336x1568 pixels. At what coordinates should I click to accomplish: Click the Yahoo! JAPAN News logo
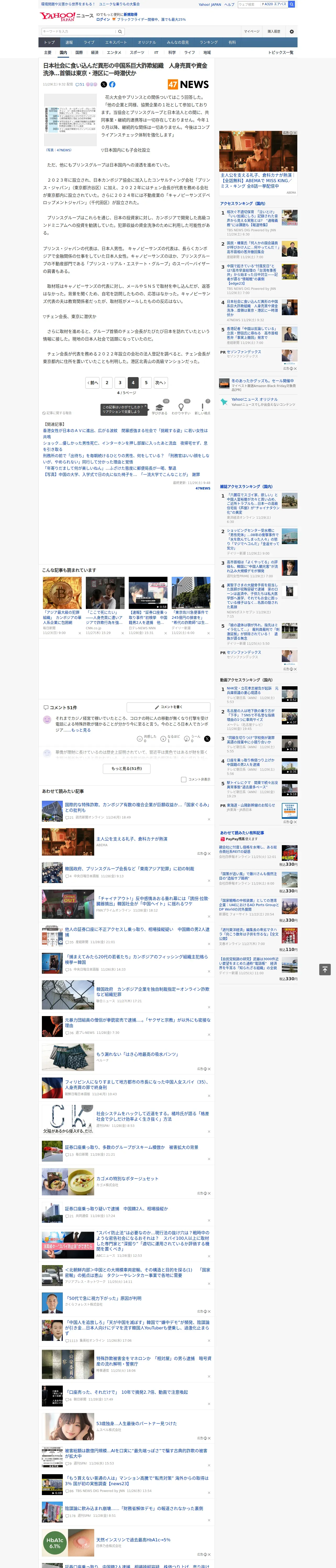click(x=66, y=16)
